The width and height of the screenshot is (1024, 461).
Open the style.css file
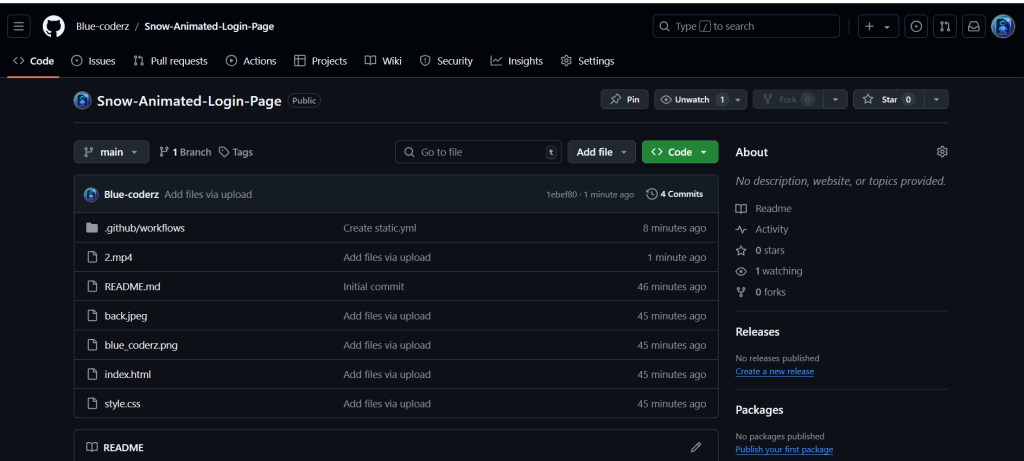[122, 404]
